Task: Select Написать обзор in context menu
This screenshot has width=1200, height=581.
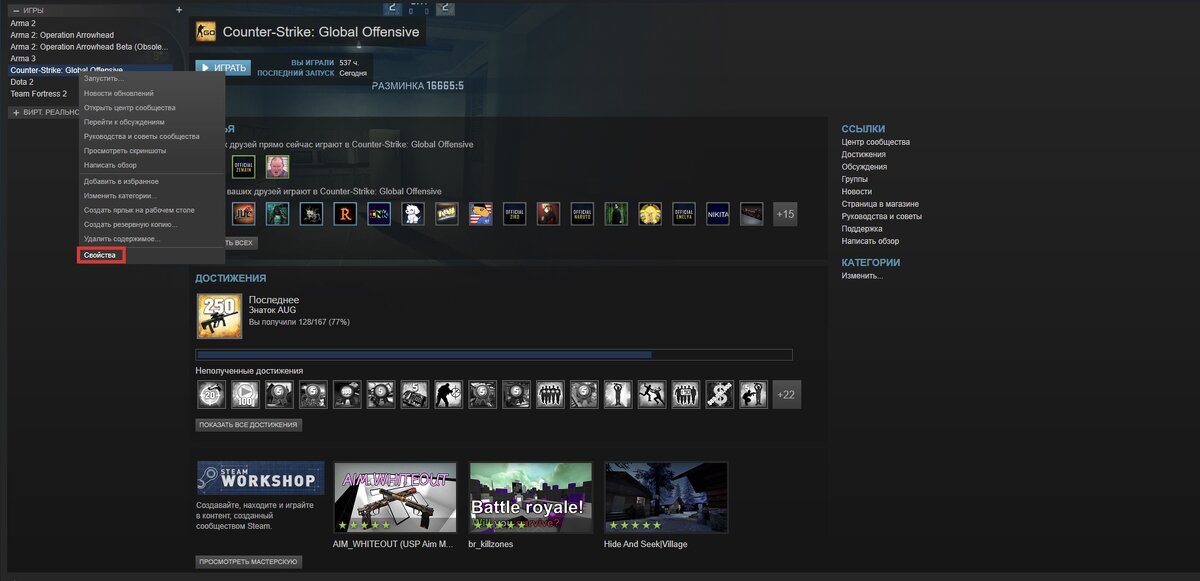Action: 110,165
